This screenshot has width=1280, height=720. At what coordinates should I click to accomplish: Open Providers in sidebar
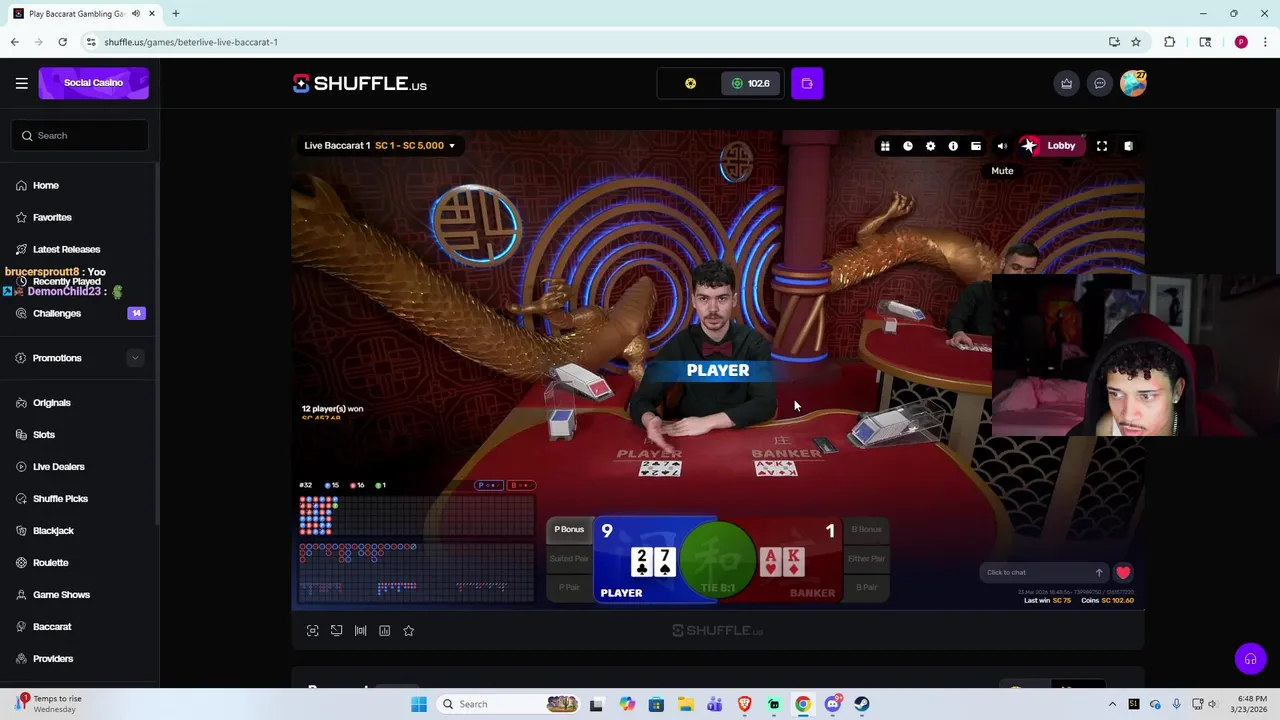coord(53,658)
